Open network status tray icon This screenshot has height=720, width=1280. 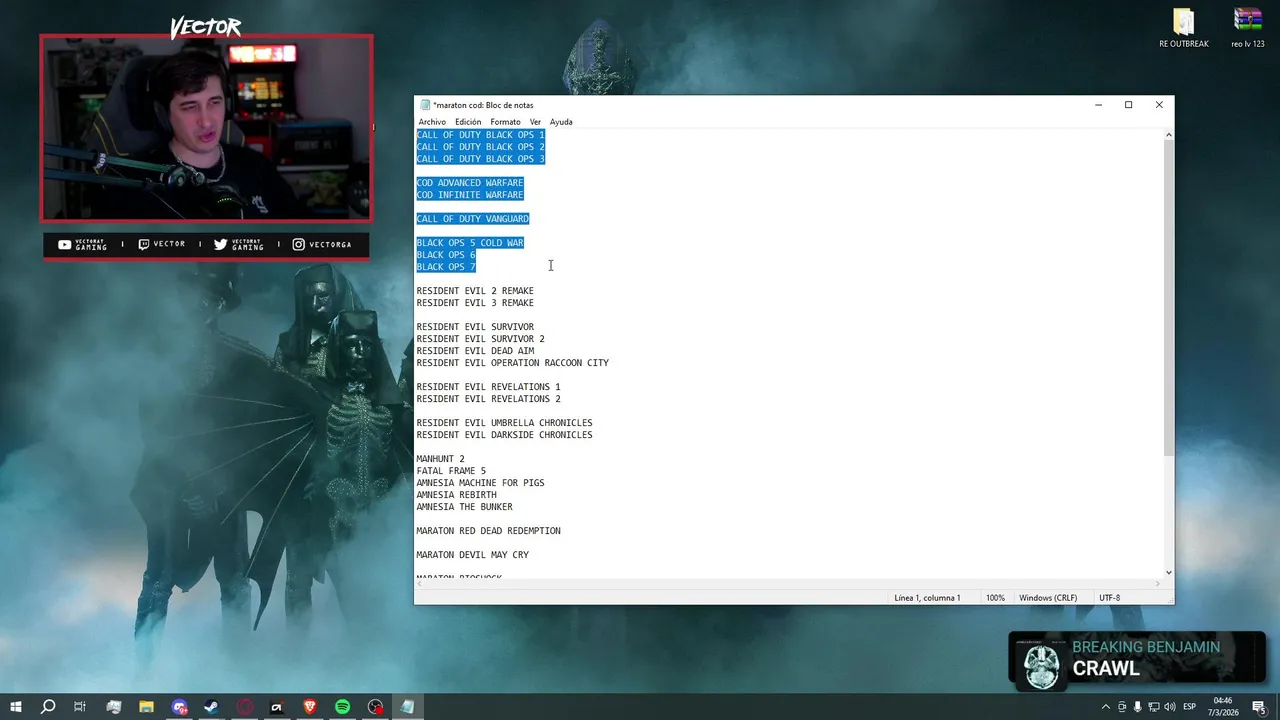[x=1153, y=707]
